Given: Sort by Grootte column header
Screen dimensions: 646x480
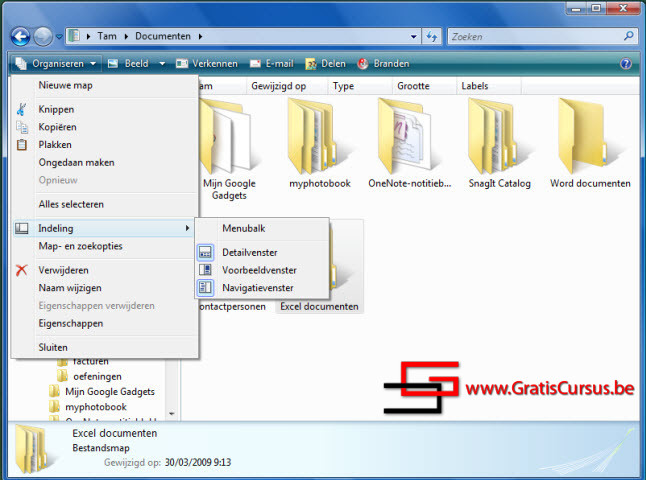Looking at the screenshot, I should click(x=424, y=86).
